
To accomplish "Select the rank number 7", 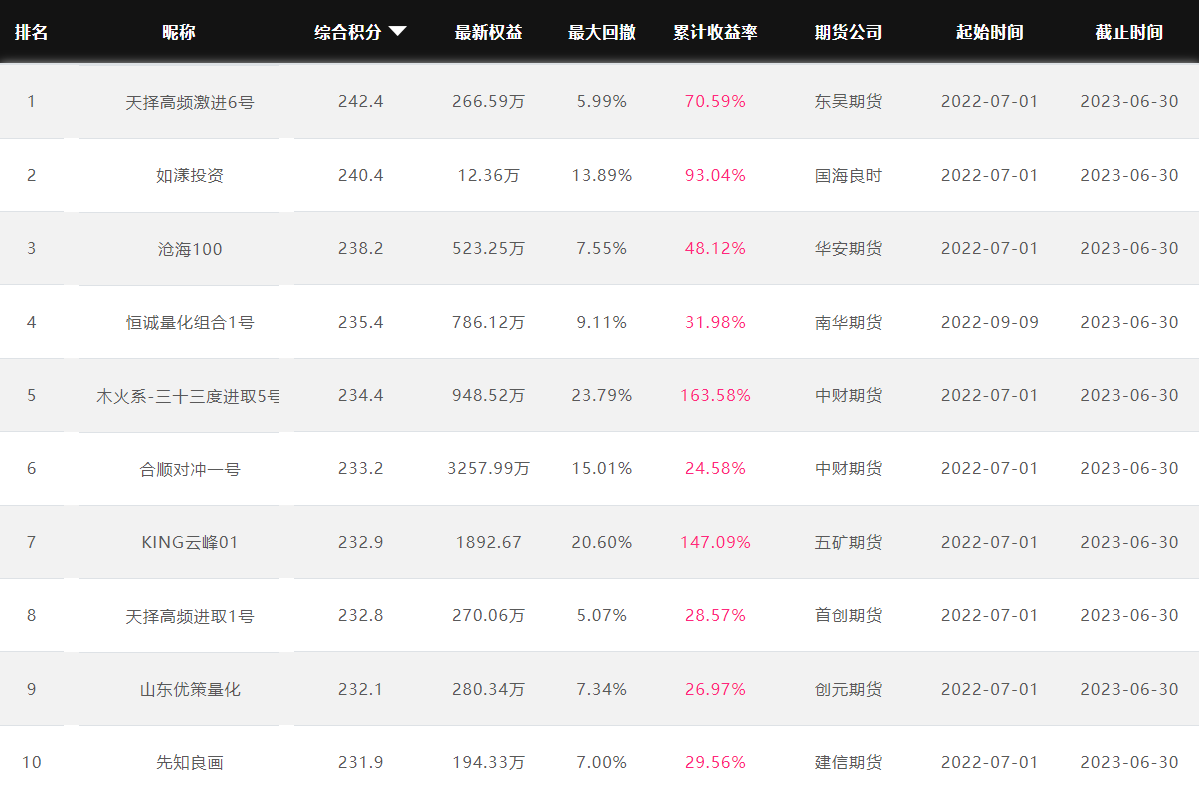I will [x=31, y=543].
